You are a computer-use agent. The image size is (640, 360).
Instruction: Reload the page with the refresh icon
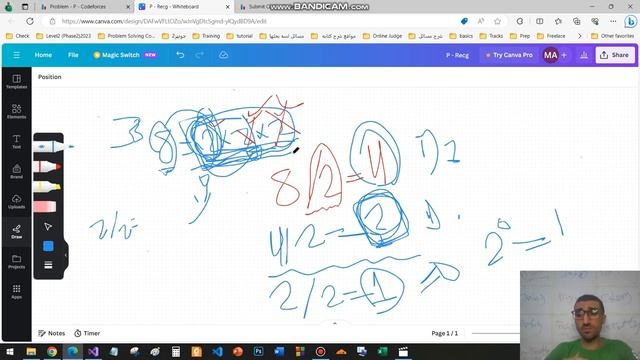30,21
